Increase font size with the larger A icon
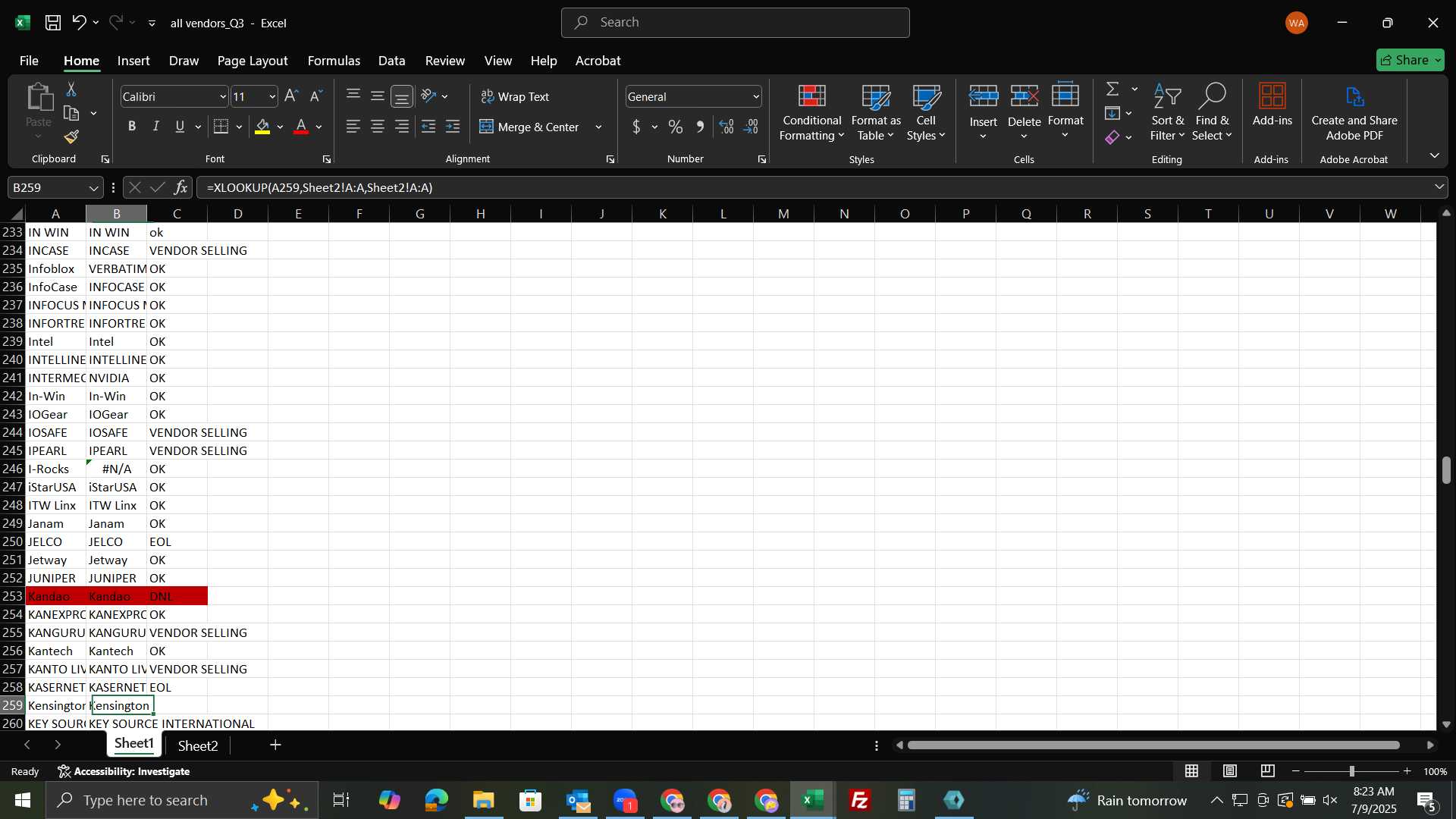 [291, 96]
